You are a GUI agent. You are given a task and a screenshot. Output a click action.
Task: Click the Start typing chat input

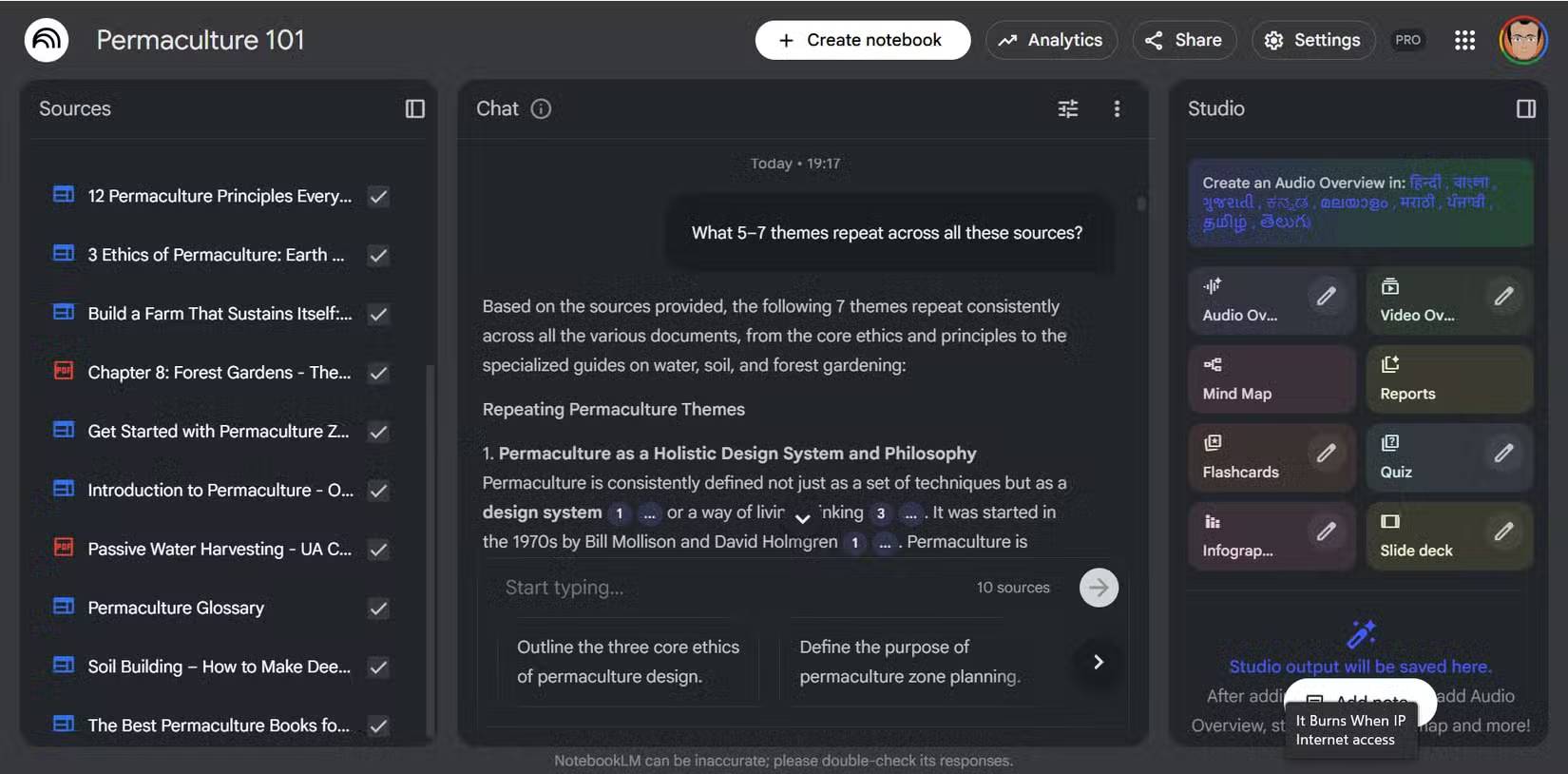coord(732,588)
